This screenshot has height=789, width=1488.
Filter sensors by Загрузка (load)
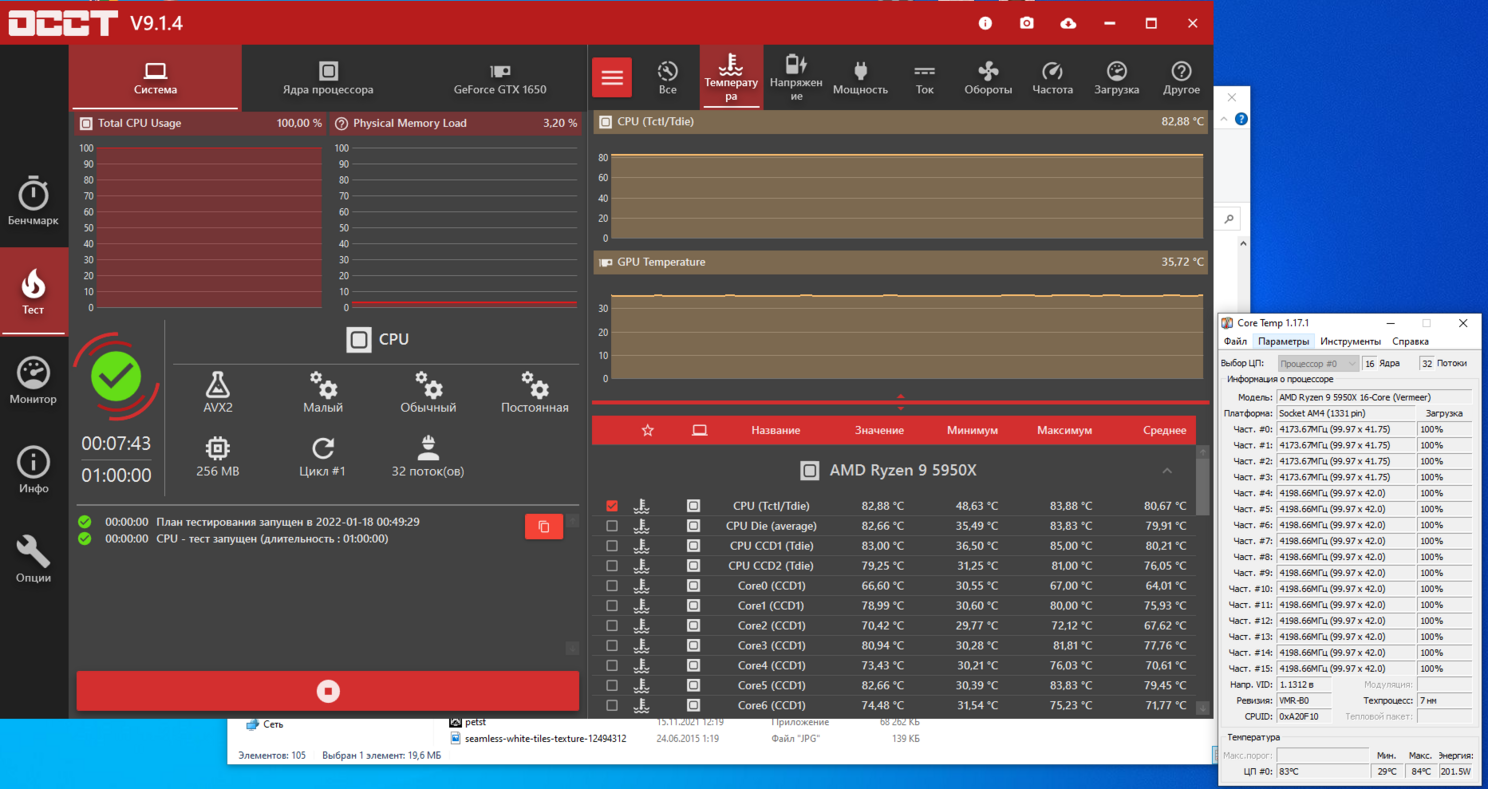click(x=1116, y=77)
